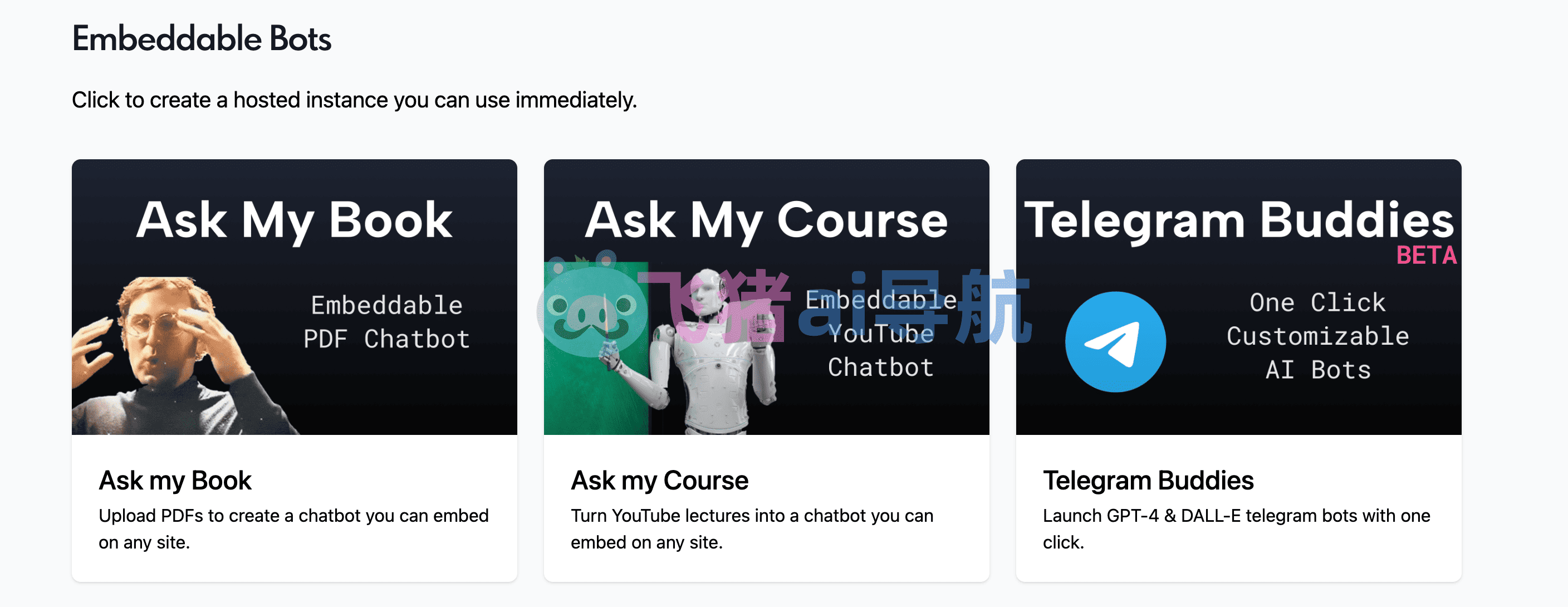Viewport: 1568px width, 607px height.
Task: Select the Telegram Buddies card title
Action: (1148, 481)
